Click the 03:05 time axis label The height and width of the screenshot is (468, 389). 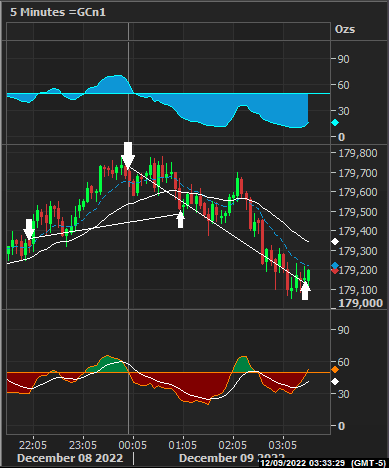(283, 445)
